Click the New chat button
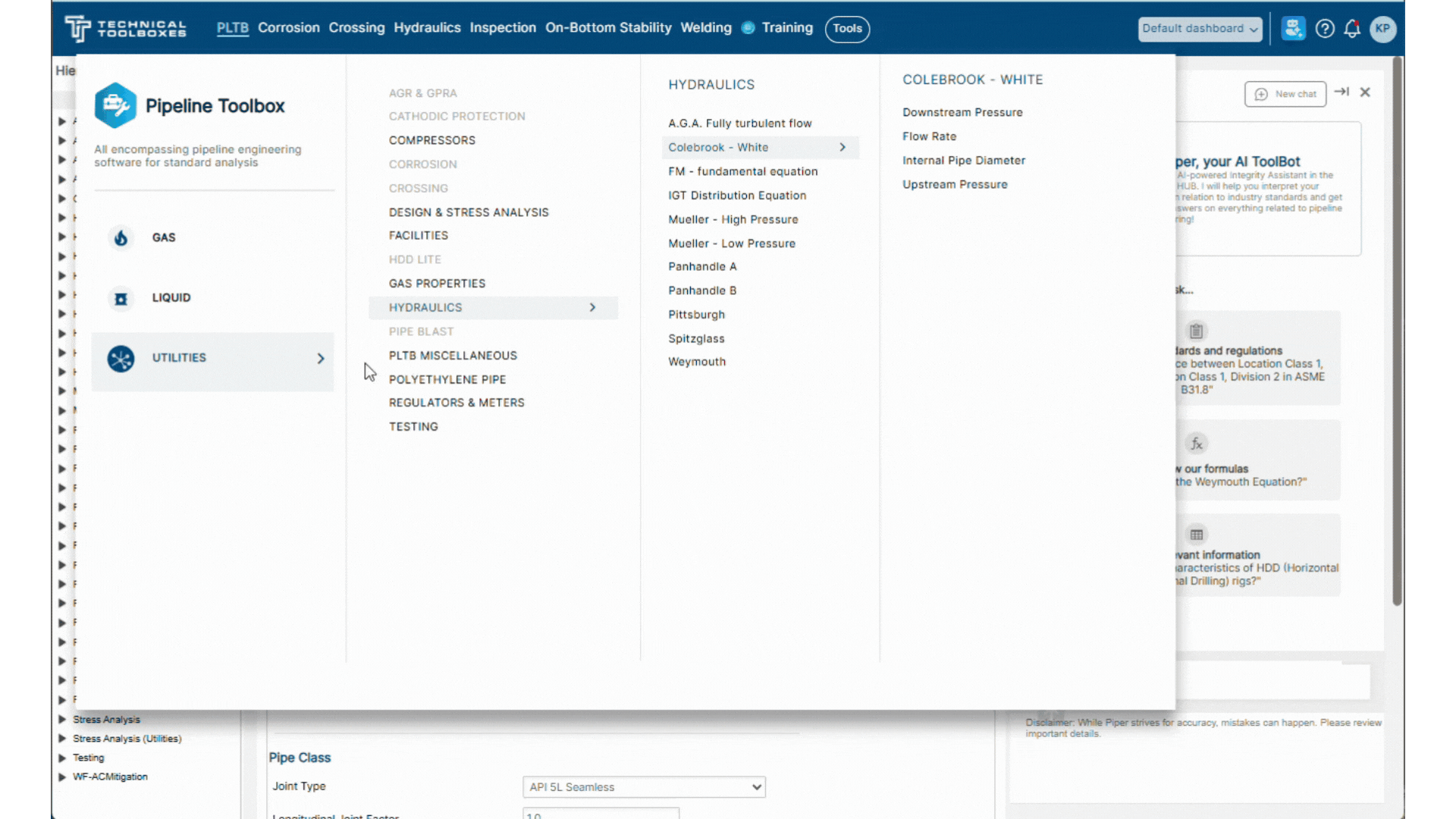This screenshot has width=1456, height=819. 1285,94
